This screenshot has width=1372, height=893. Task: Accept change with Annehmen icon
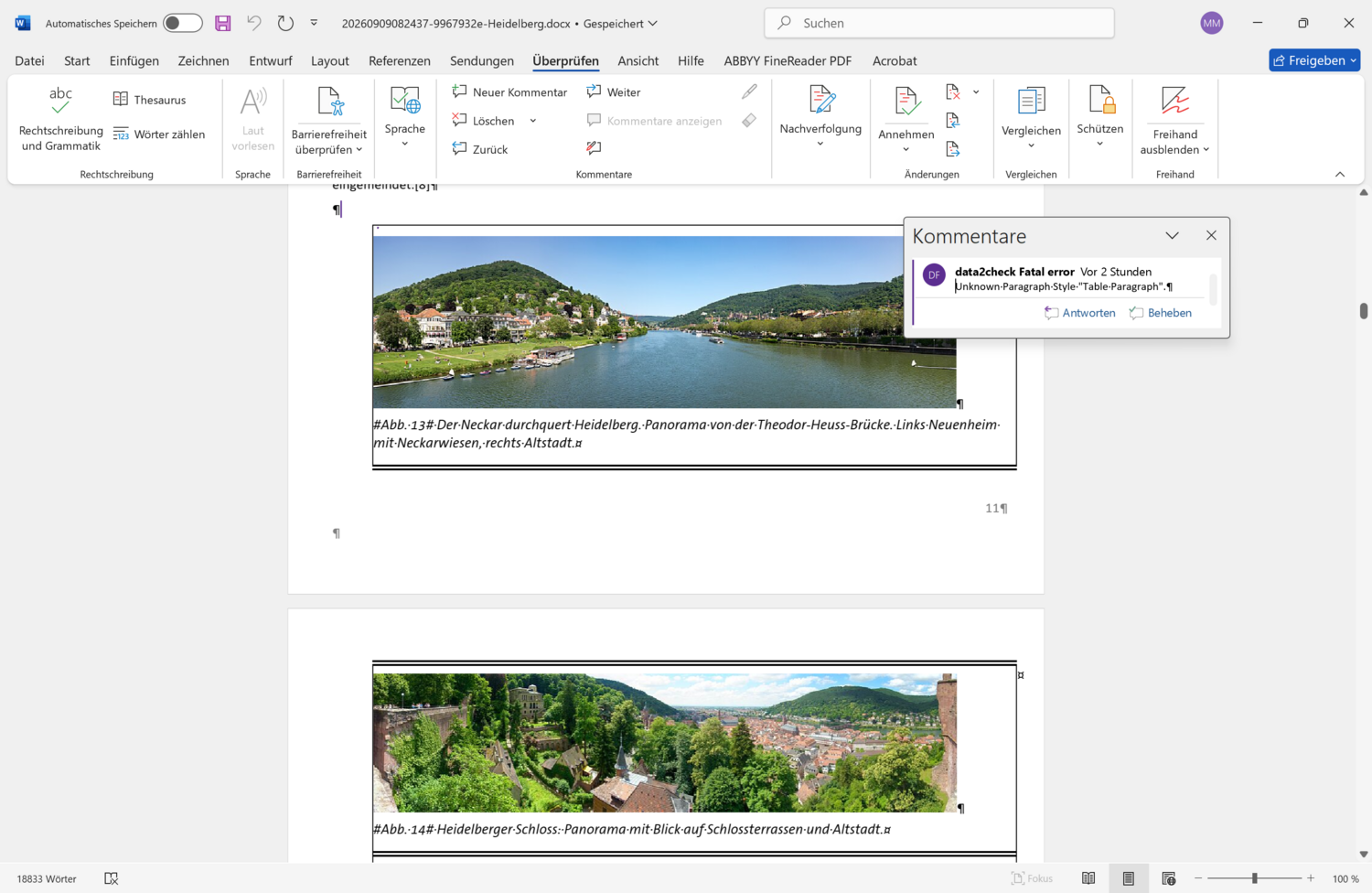pyautogui.click(x=906, y=102)
